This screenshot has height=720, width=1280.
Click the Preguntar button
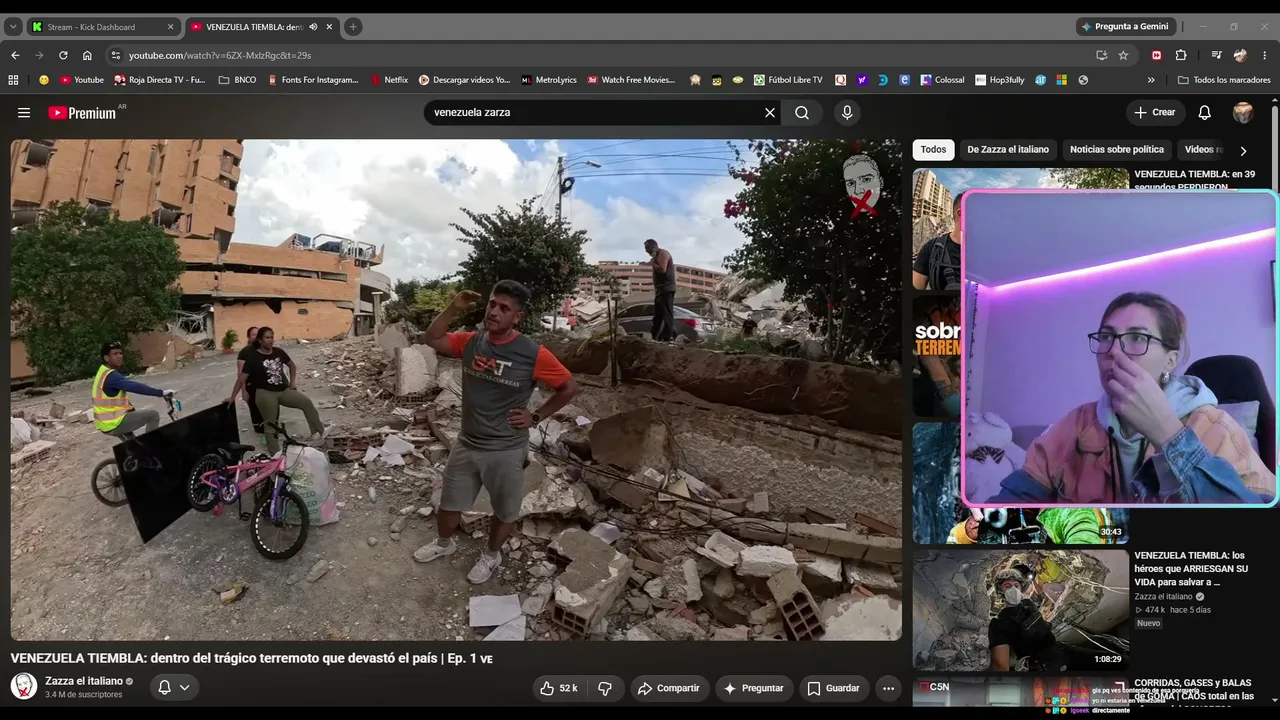[754, 688]
